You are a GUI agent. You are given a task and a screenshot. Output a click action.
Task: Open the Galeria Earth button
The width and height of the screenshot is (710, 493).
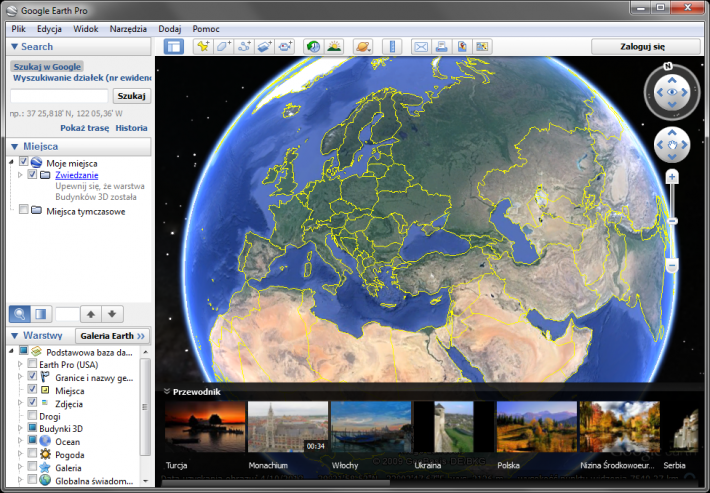pos(112,336)
